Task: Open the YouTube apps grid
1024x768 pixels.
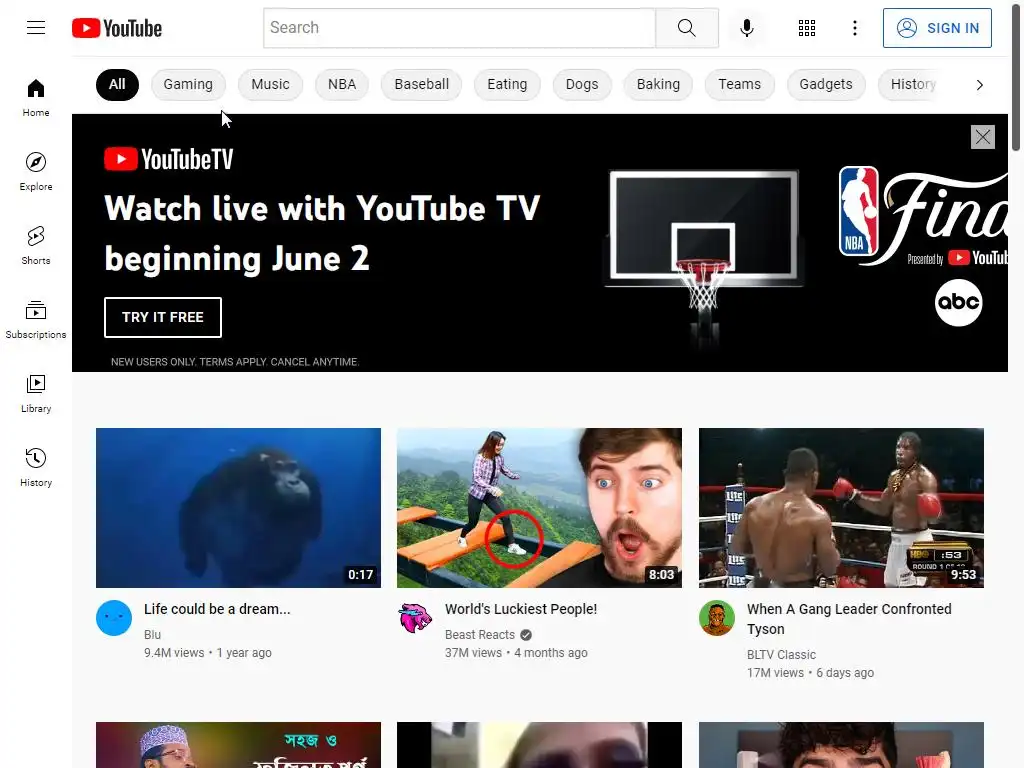Action: [807, 27]
